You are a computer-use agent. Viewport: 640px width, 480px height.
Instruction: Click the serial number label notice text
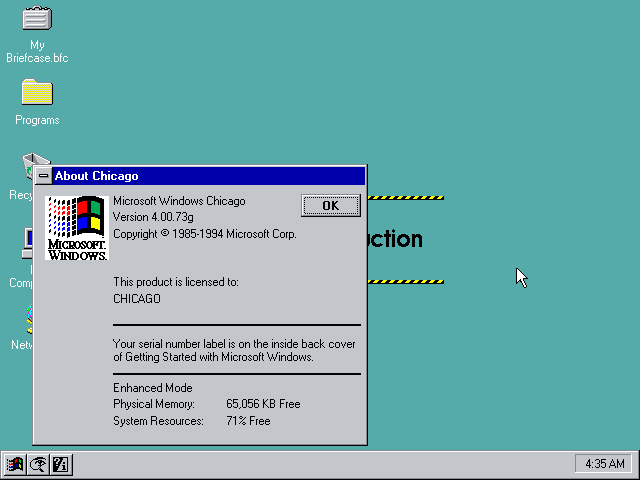pyautogui.click(x=234, y=350)
